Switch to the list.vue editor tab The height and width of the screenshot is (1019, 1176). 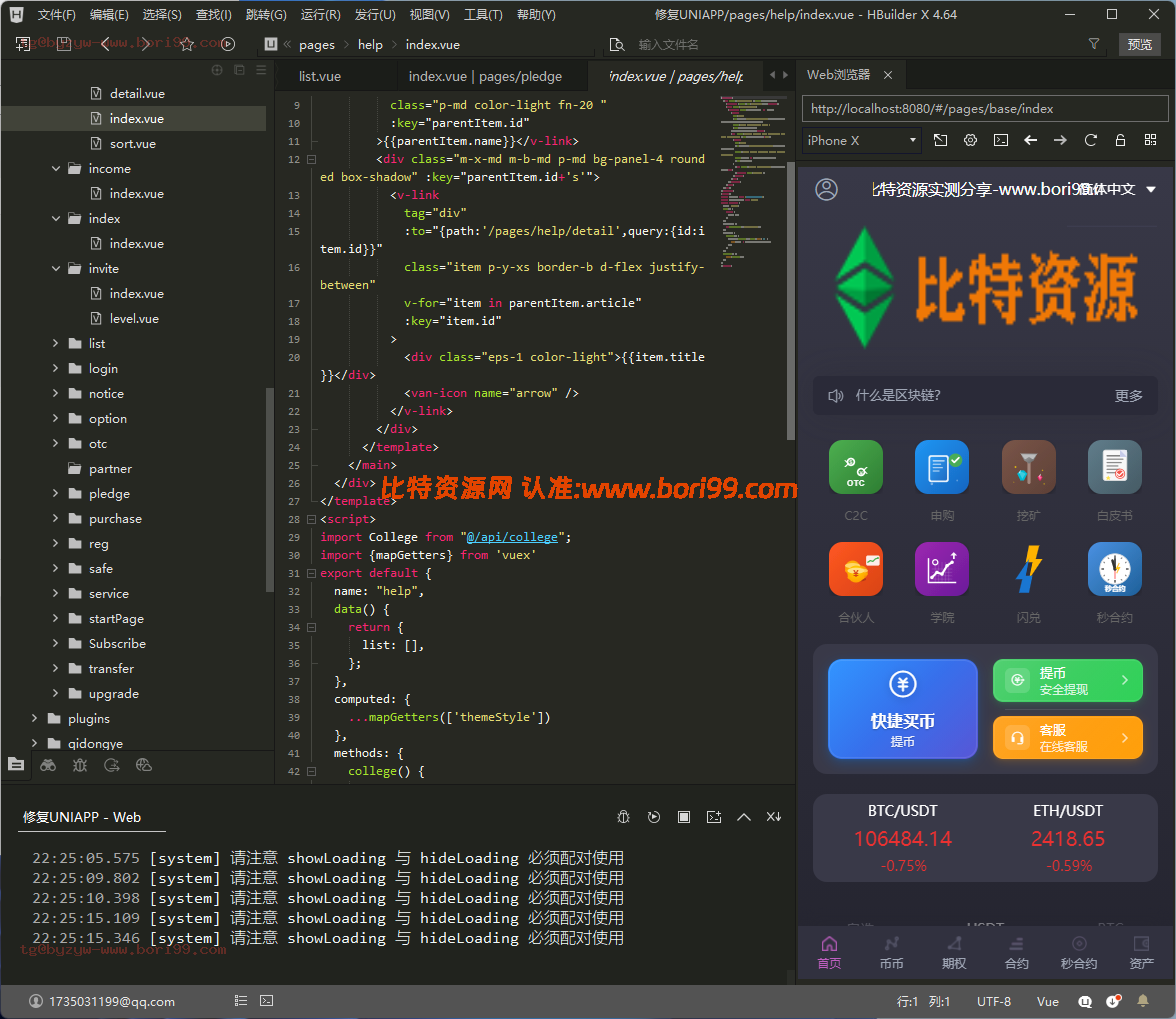[320, 76]
